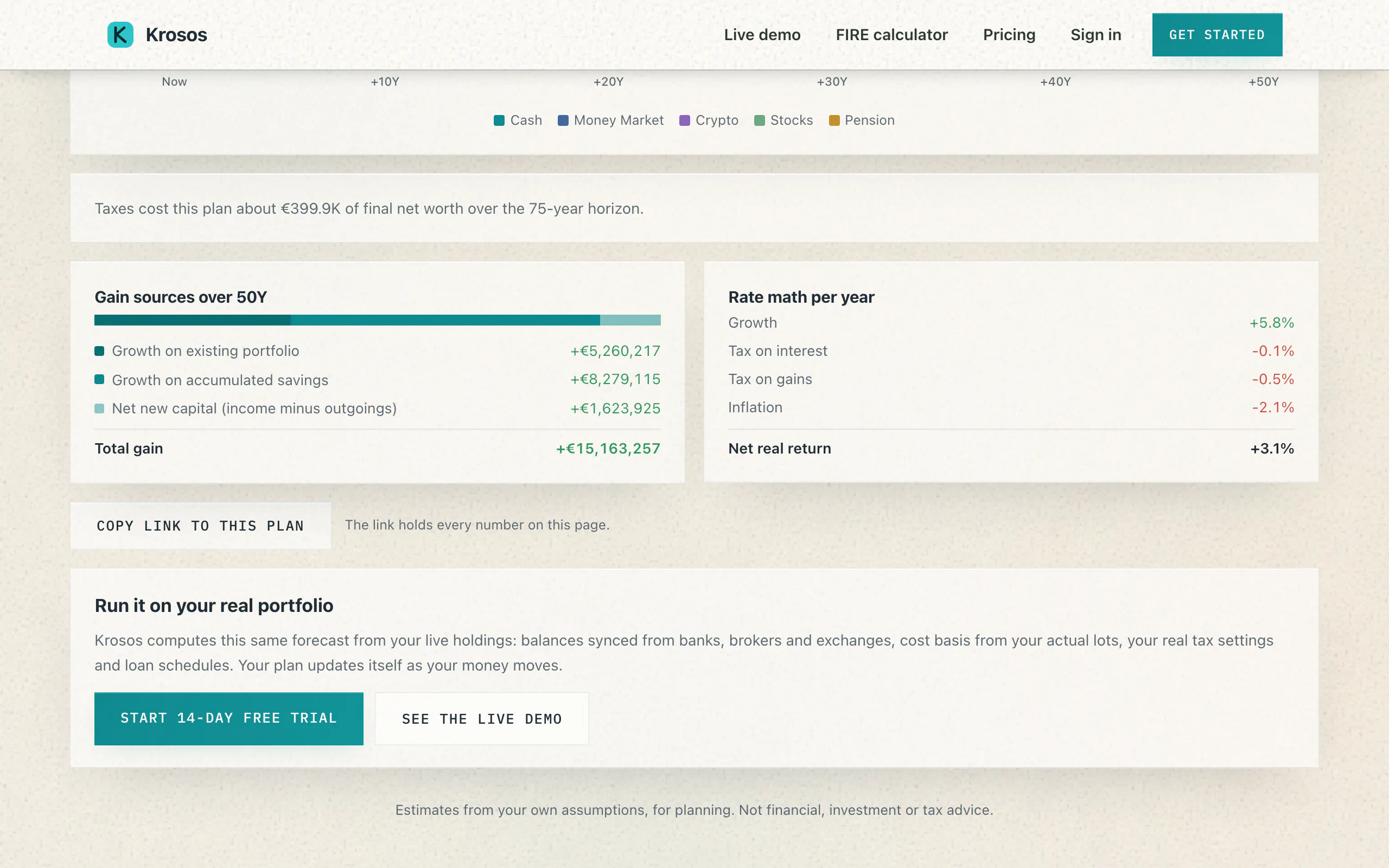The width and height of the screenshot is (1389, 868).
Task: Click the +40Y axis label
Action: [x=1055, y=81]
